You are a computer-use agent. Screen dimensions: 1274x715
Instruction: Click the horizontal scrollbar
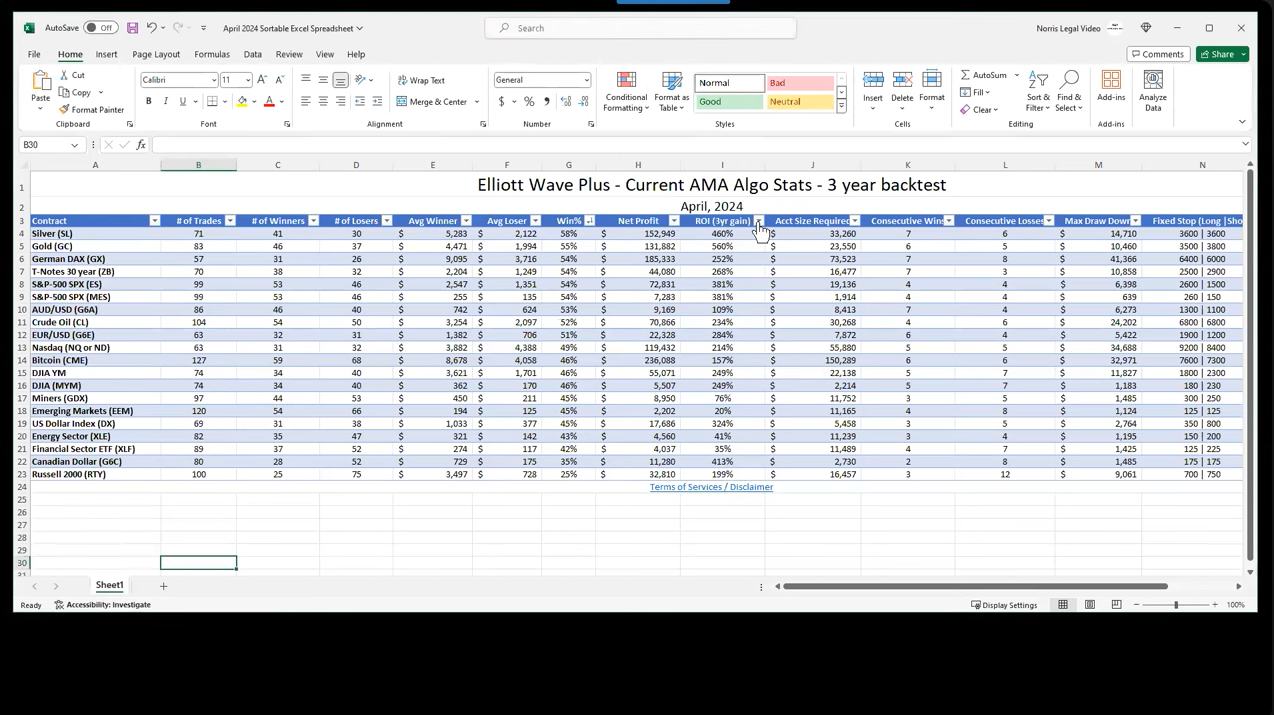point(975,587)
